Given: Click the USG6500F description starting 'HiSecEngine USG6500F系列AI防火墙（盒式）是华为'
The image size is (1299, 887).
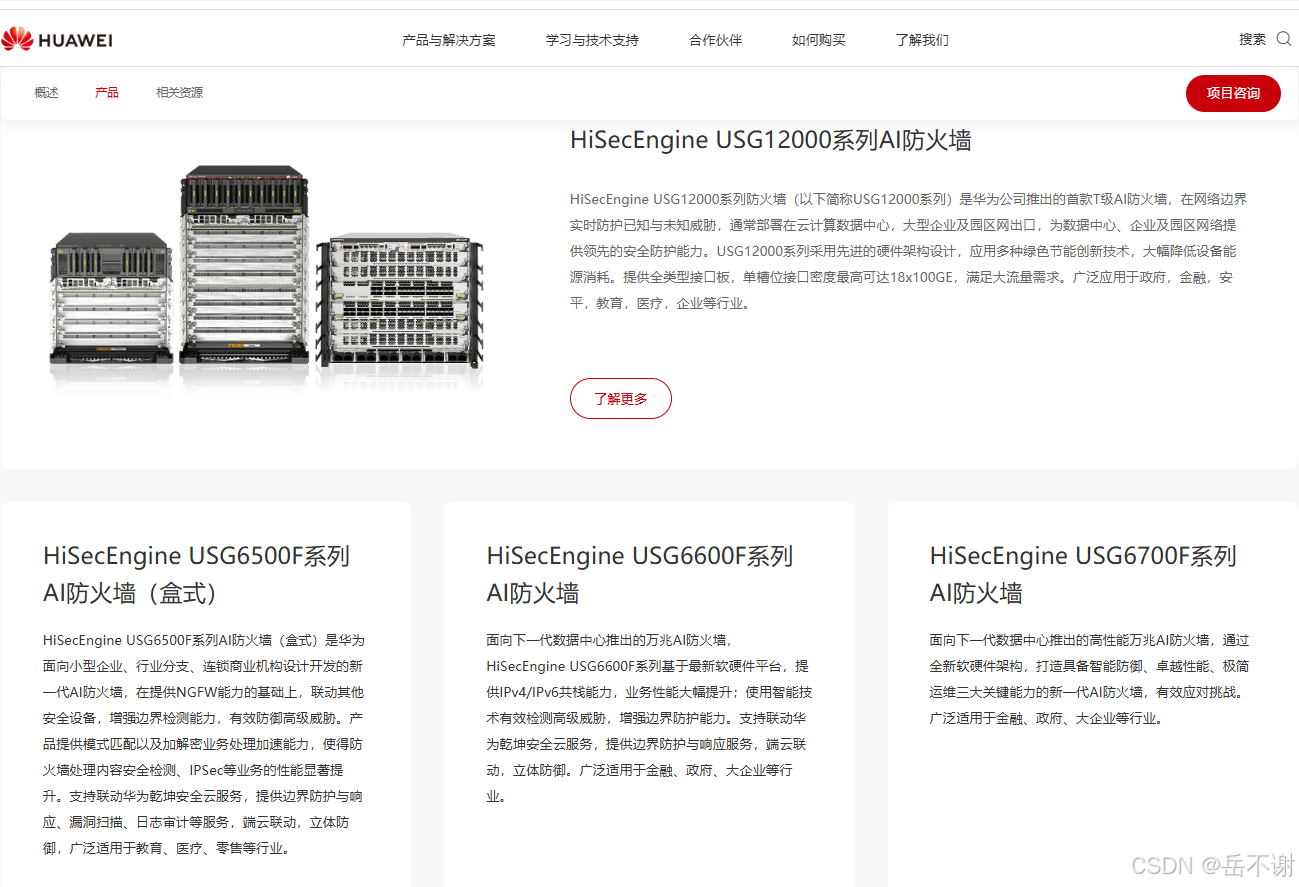Looking at the screenshot, I should point(204,744).
